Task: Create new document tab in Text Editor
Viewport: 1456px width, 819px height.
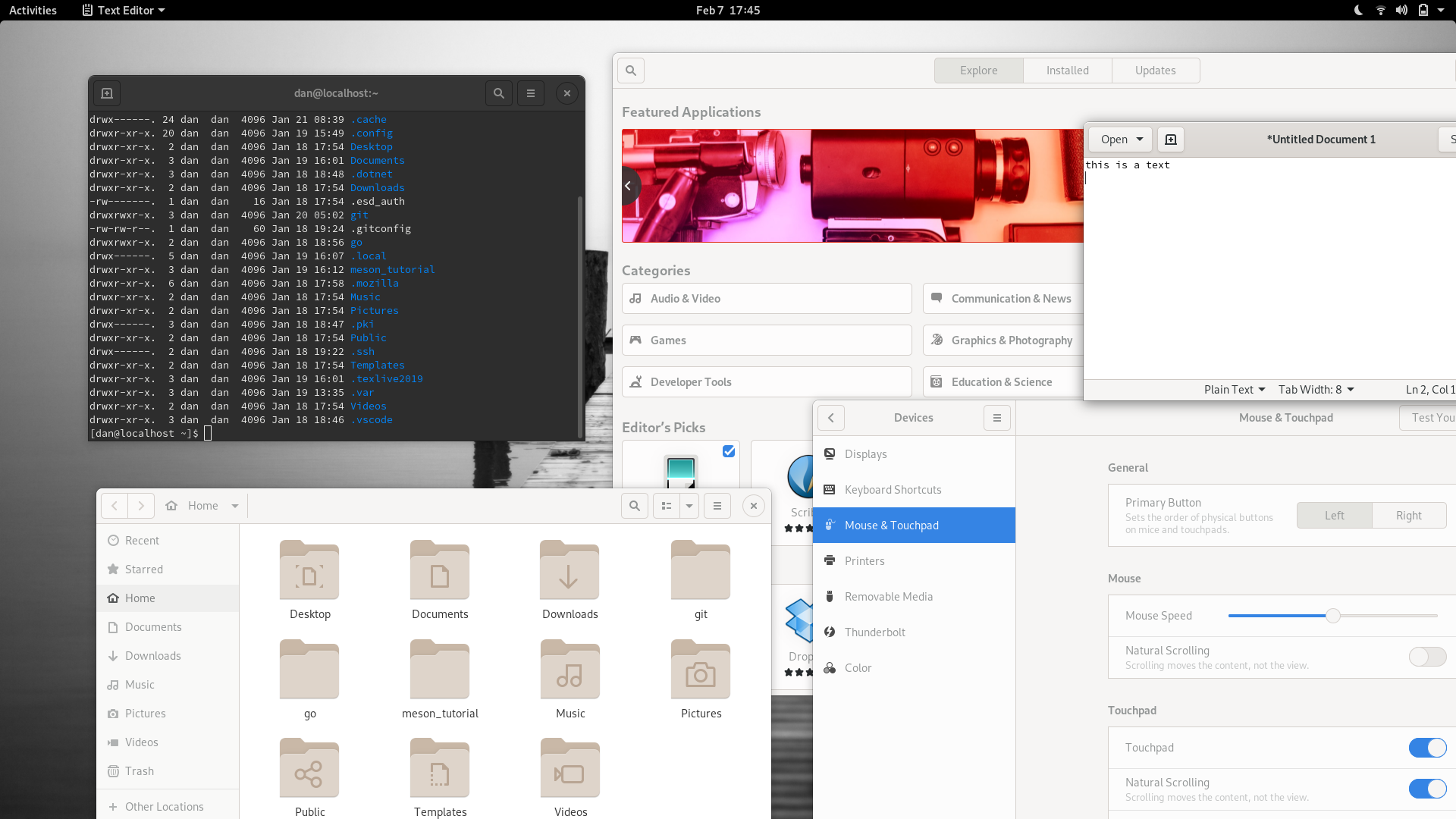Action: (1171, 140)
